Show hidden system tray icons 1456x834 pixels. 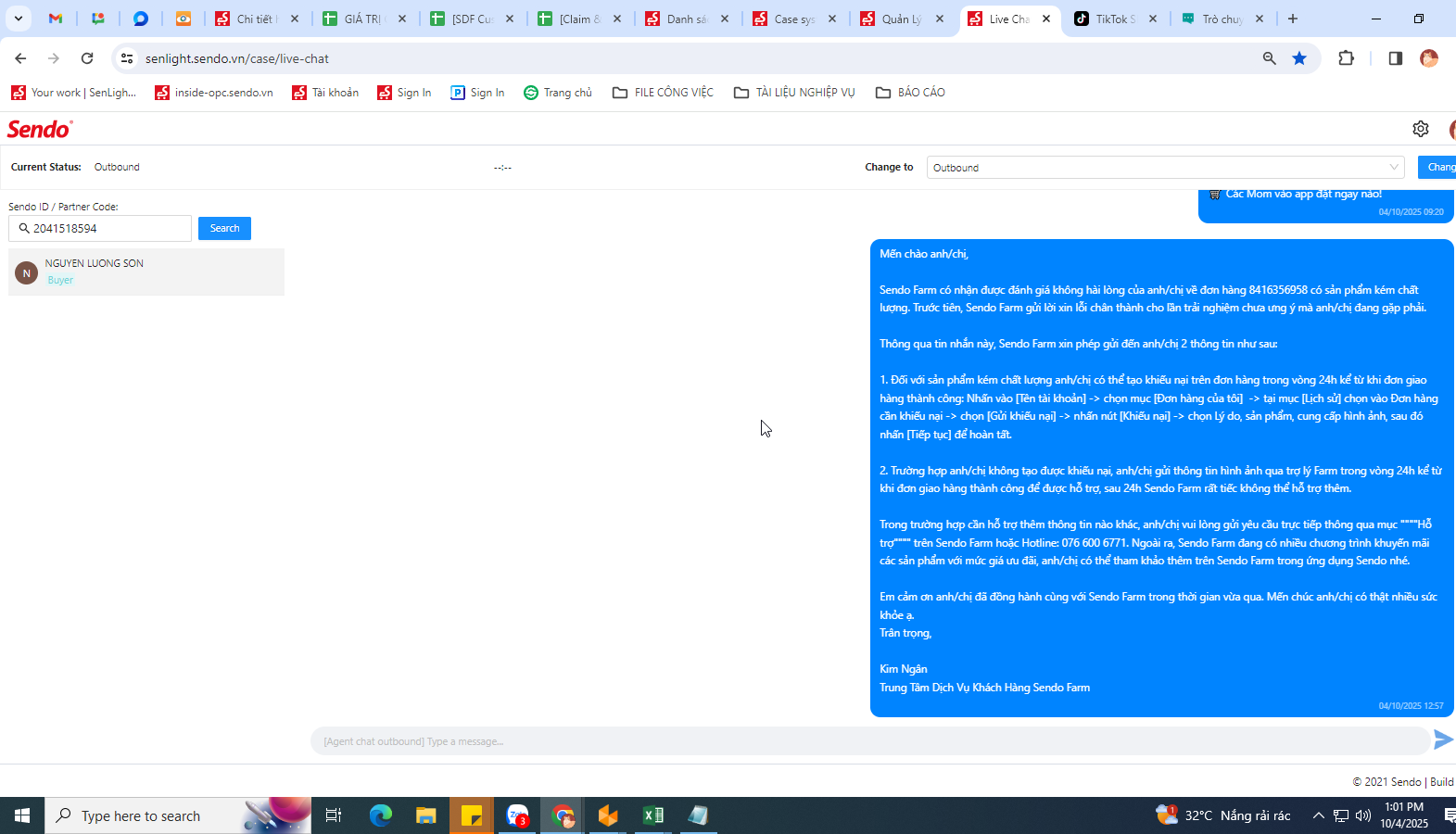click(1318, 815)
